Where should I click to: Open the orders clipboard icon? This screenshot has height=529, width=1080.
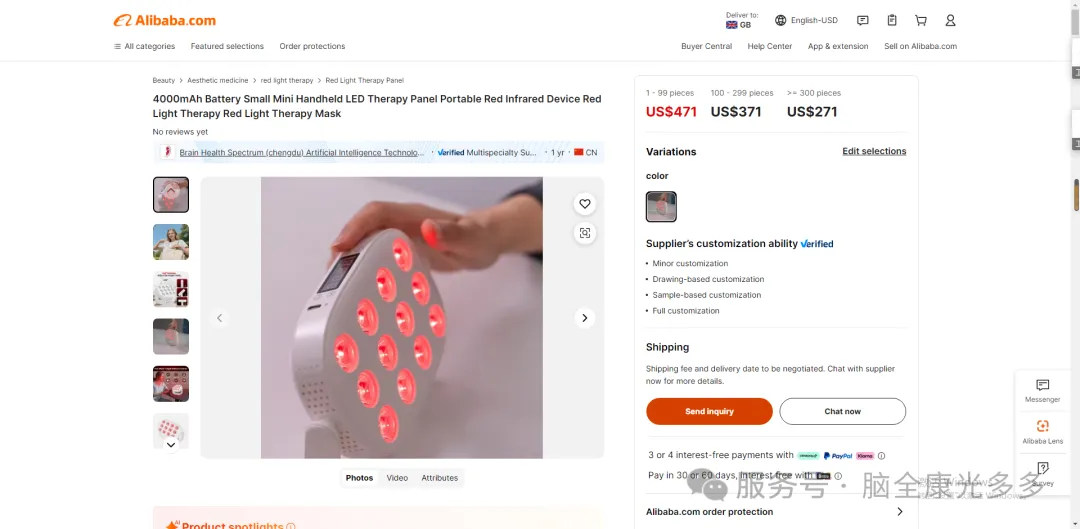coord(892,21)
